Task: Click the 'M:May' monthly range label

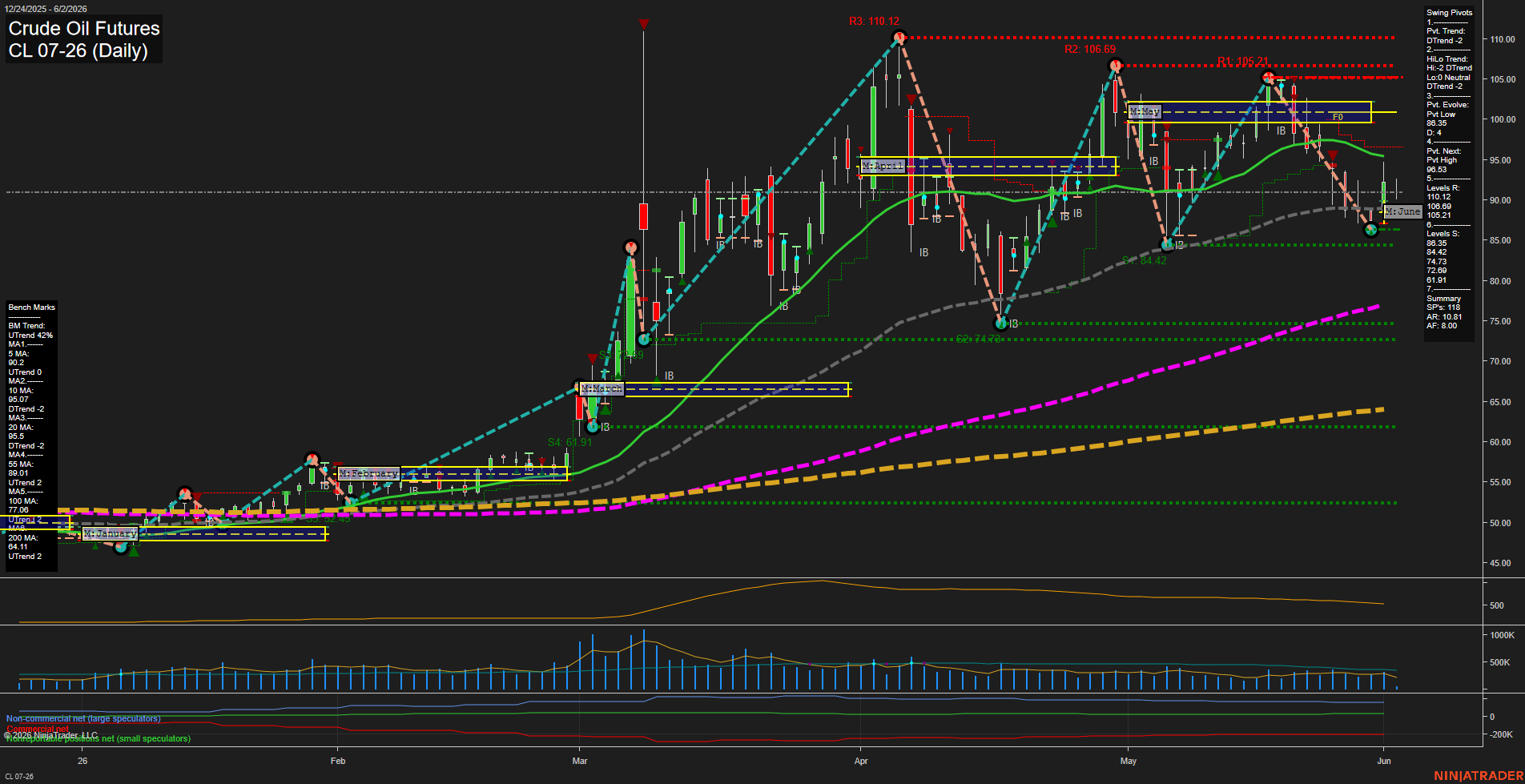Action: click(1144, 111)
